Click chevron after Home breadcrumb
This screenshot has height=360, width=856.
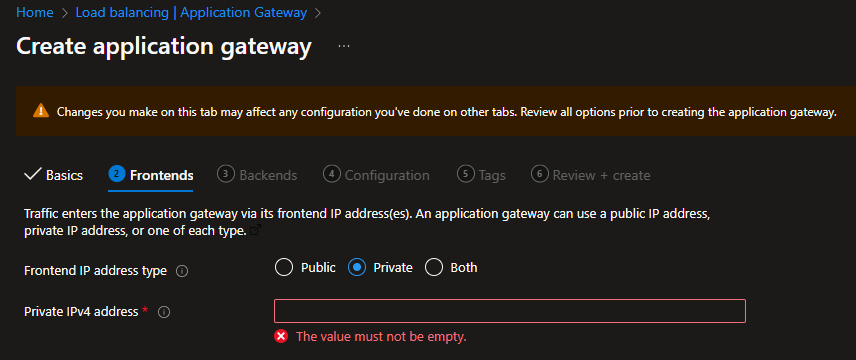tap(64, 13)
